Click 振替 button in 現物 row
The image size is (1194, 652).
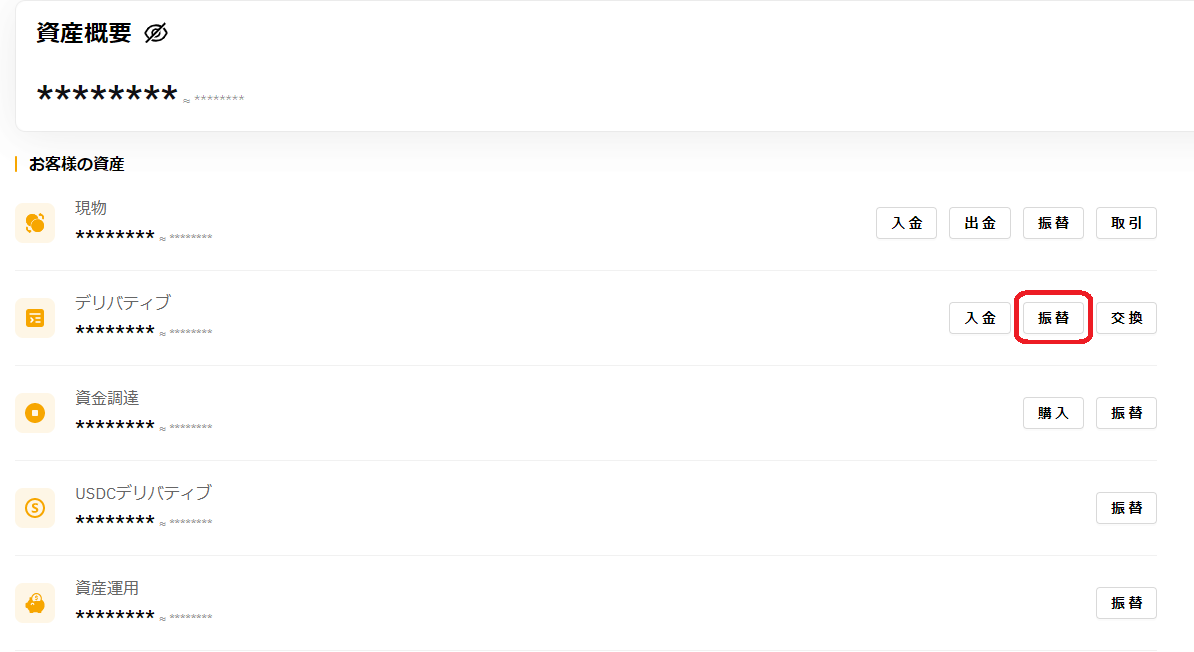point(1053,223)
